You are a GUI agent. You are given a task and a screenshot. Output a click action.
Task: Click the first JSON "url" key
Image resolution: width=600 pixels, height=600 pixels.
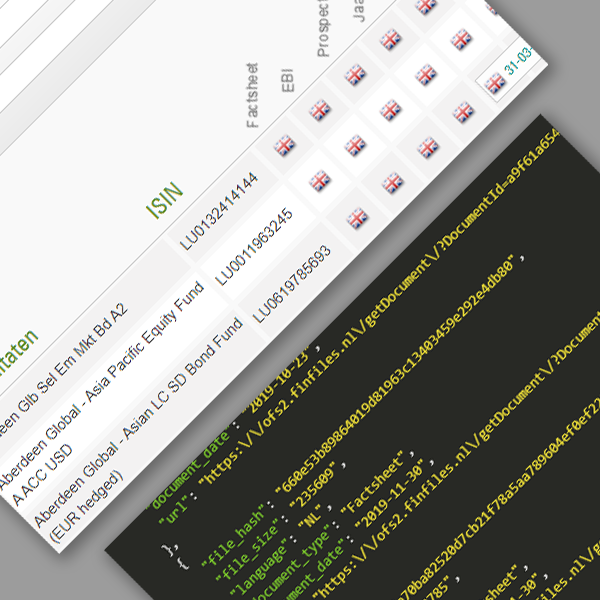point(174,509)
